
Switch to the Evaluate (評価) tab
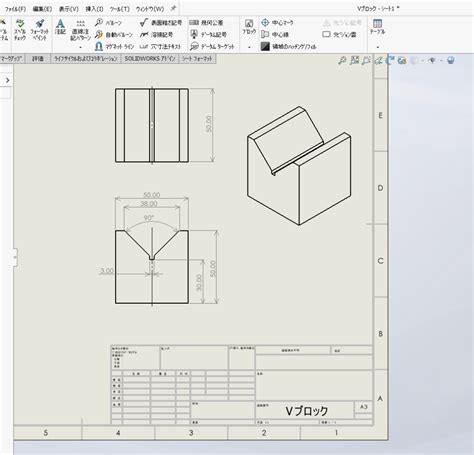37,59
